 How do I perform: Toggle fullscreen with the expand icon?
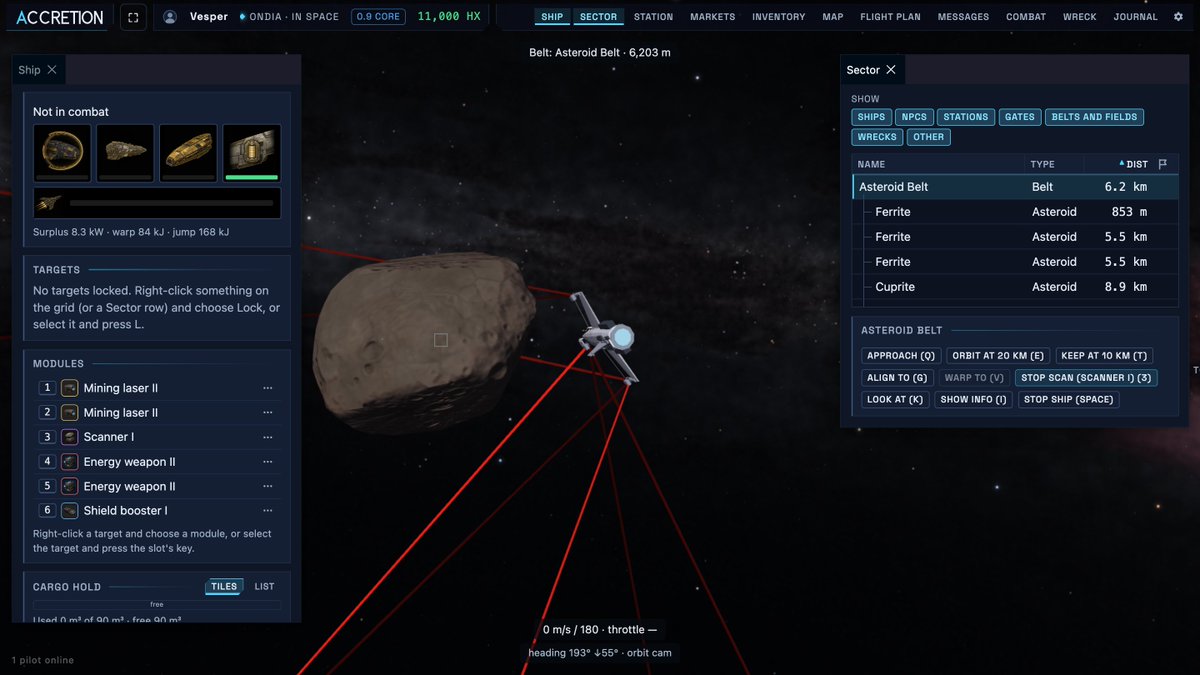tap(133, 17)
